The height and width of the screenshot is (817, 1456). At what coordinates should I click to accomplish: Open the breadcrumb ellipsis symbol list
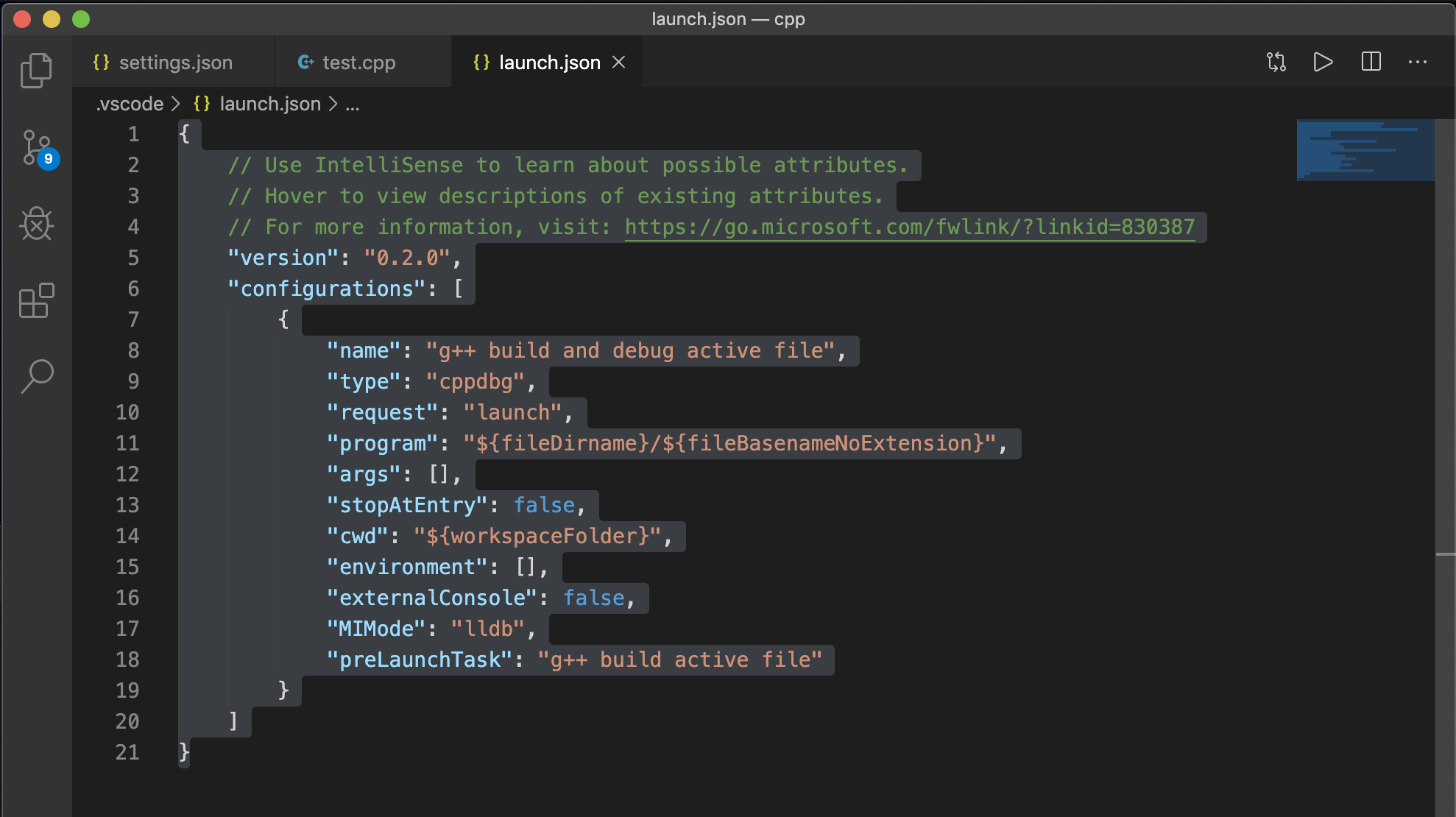tap(353, 104)
